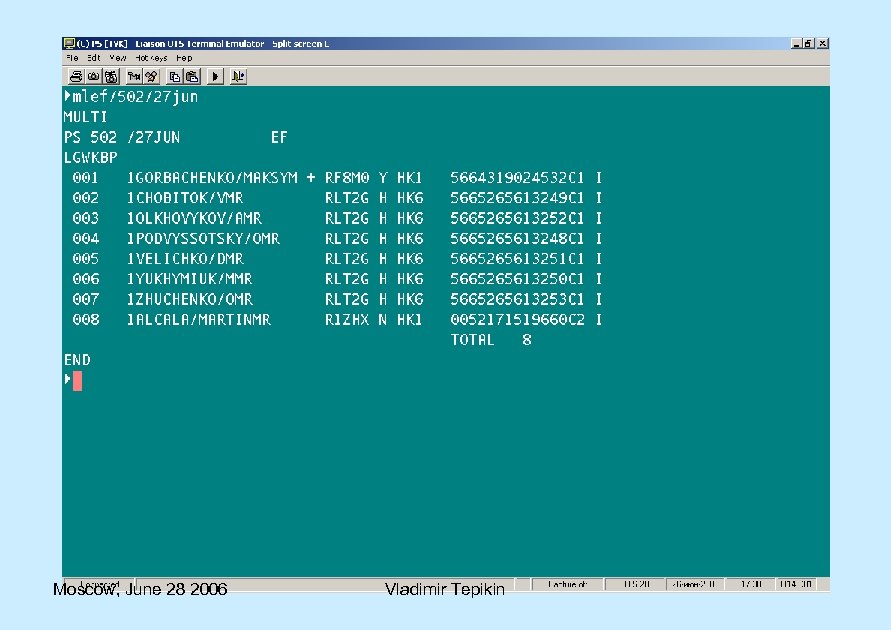
Task: Click ticket number 5664319024532C1
Action: 517,178
